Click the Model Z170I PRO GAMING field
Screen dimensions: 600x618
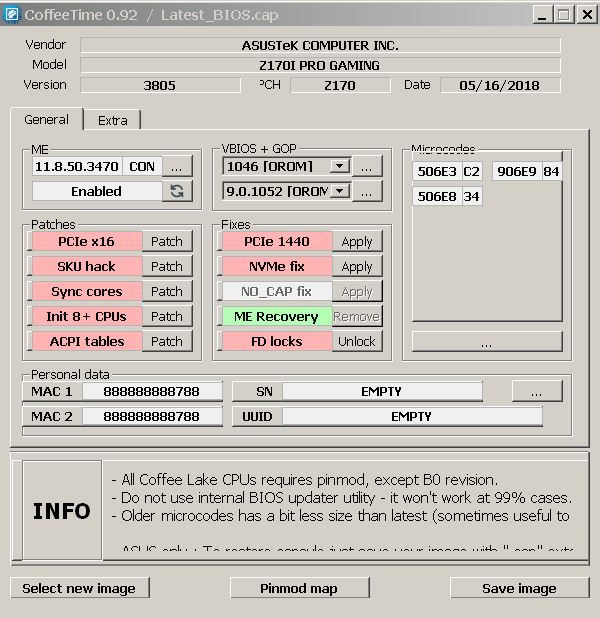tap(320, 65)
